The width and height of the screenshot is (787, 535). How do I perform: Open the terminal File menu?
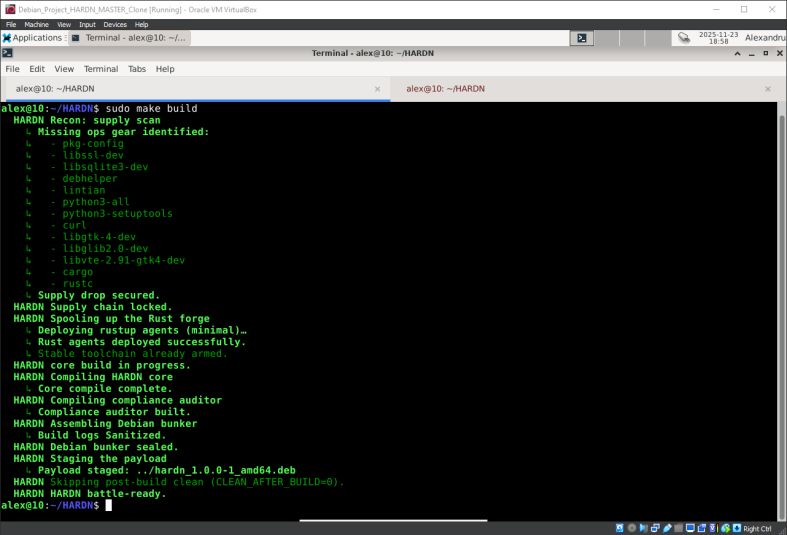click(x=12, y=69)
